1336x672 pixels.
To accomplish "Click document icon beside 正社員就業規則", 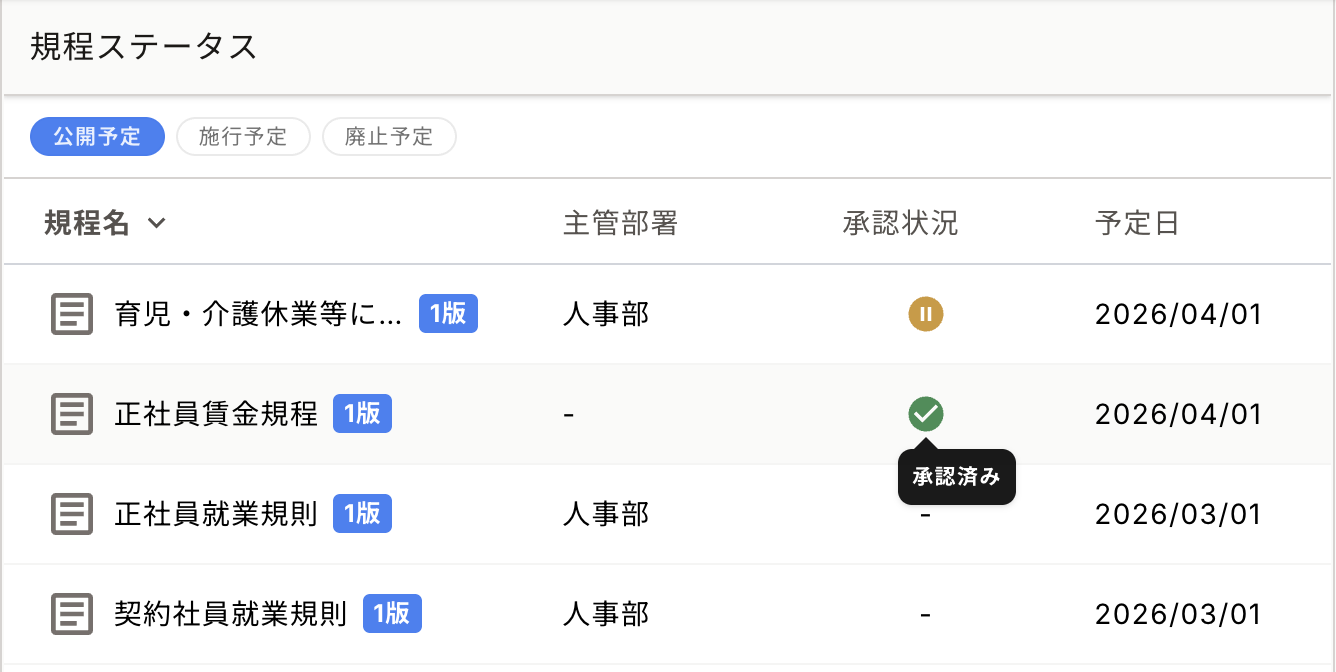I will 72,514.
